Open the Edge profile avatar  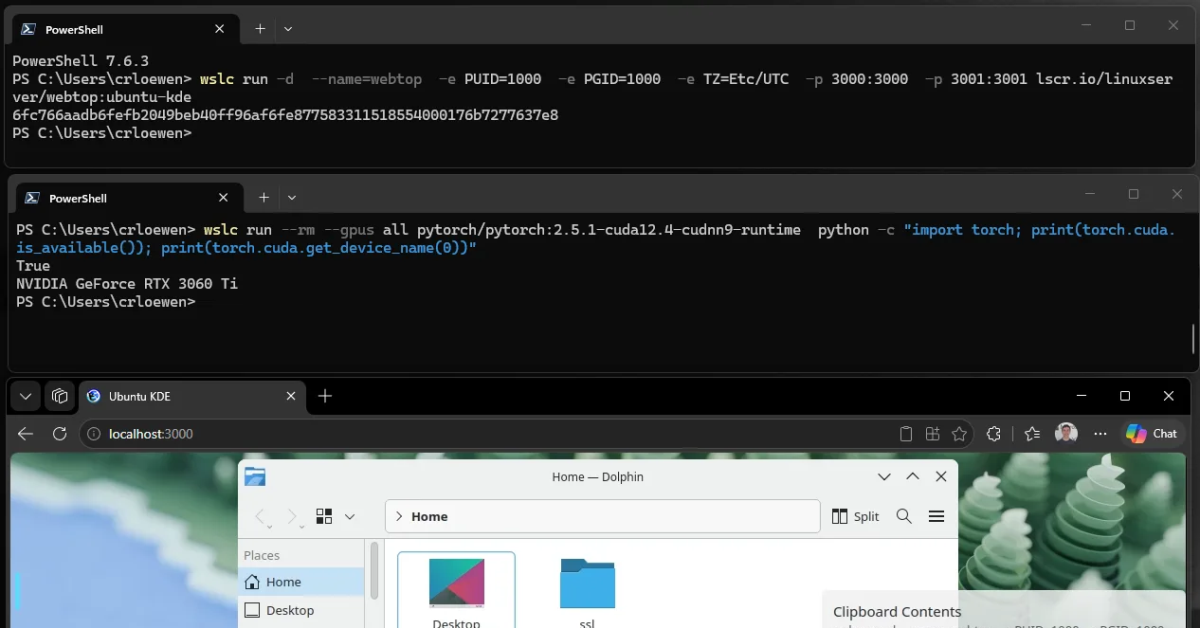pyautogui.click(x=1067, y=434)
